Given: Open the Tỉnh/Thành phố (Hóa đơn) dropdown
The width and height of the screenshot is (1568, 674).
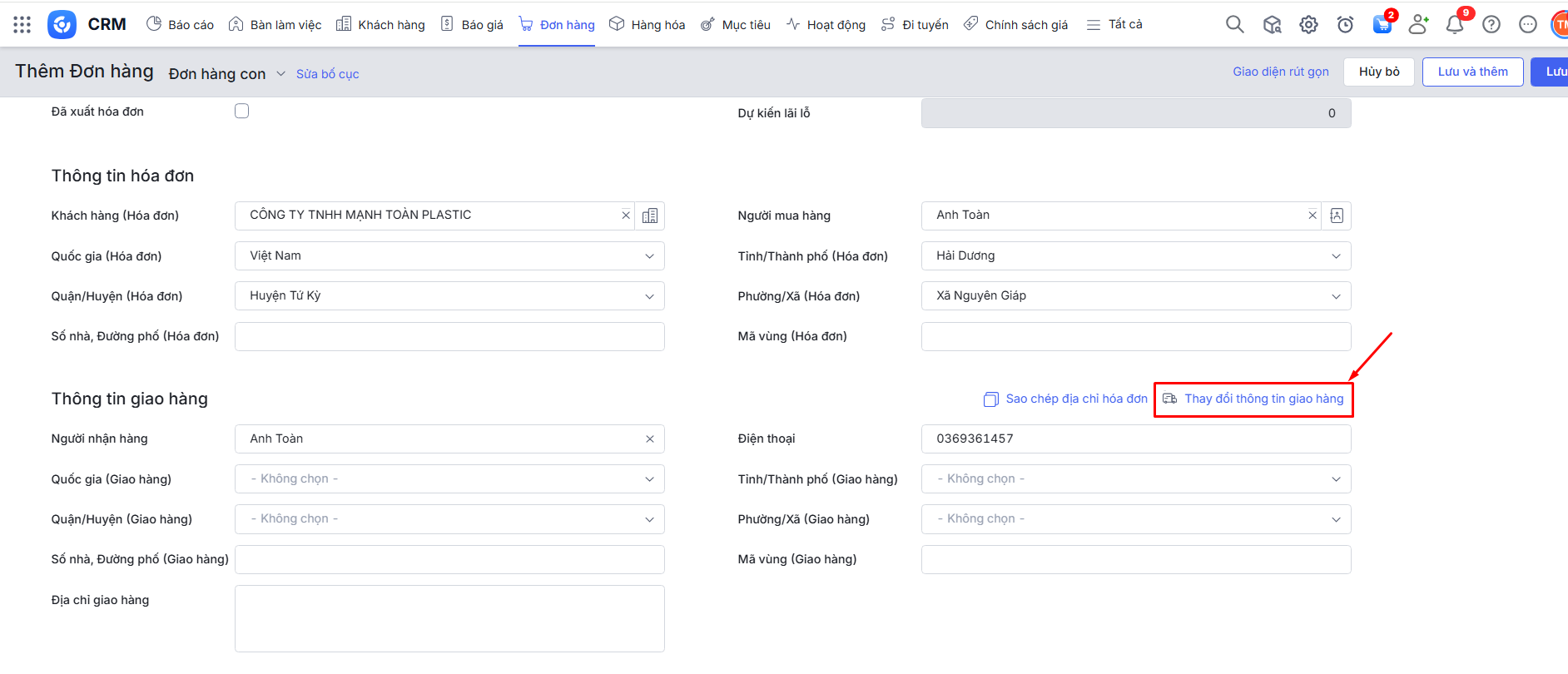Looking at the screenshot, I should coord(1135,256).
